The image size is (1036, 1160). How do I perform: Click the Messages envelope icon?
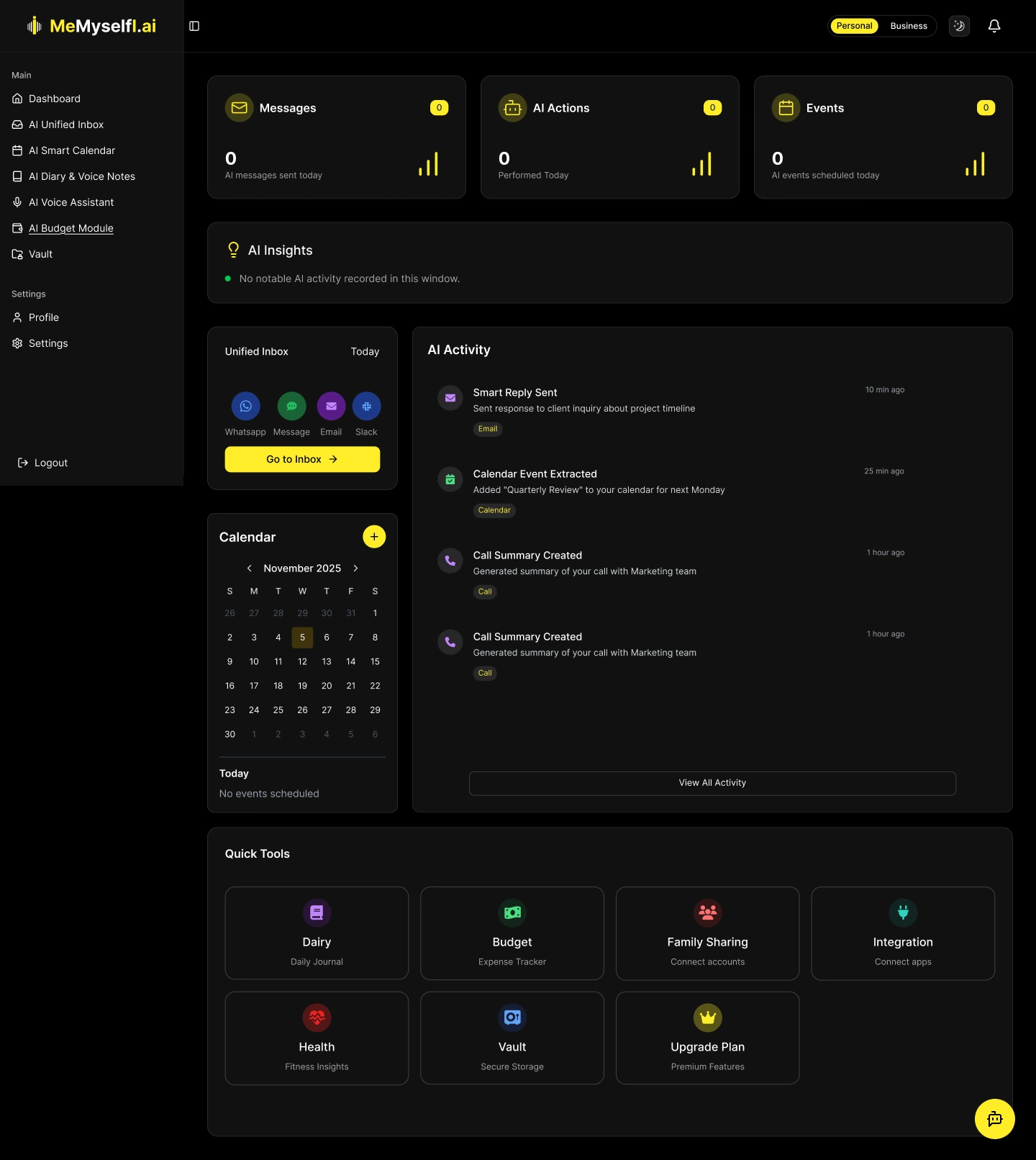[239, 108]
